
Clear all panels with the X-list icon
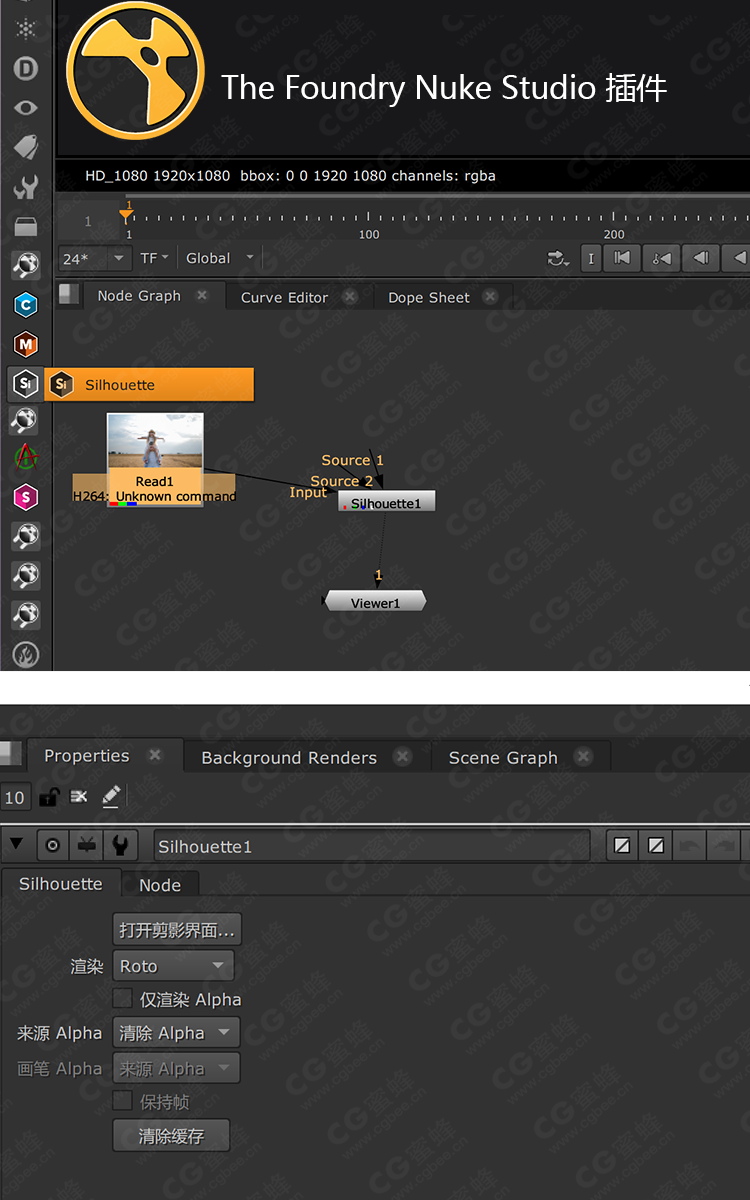80,797
